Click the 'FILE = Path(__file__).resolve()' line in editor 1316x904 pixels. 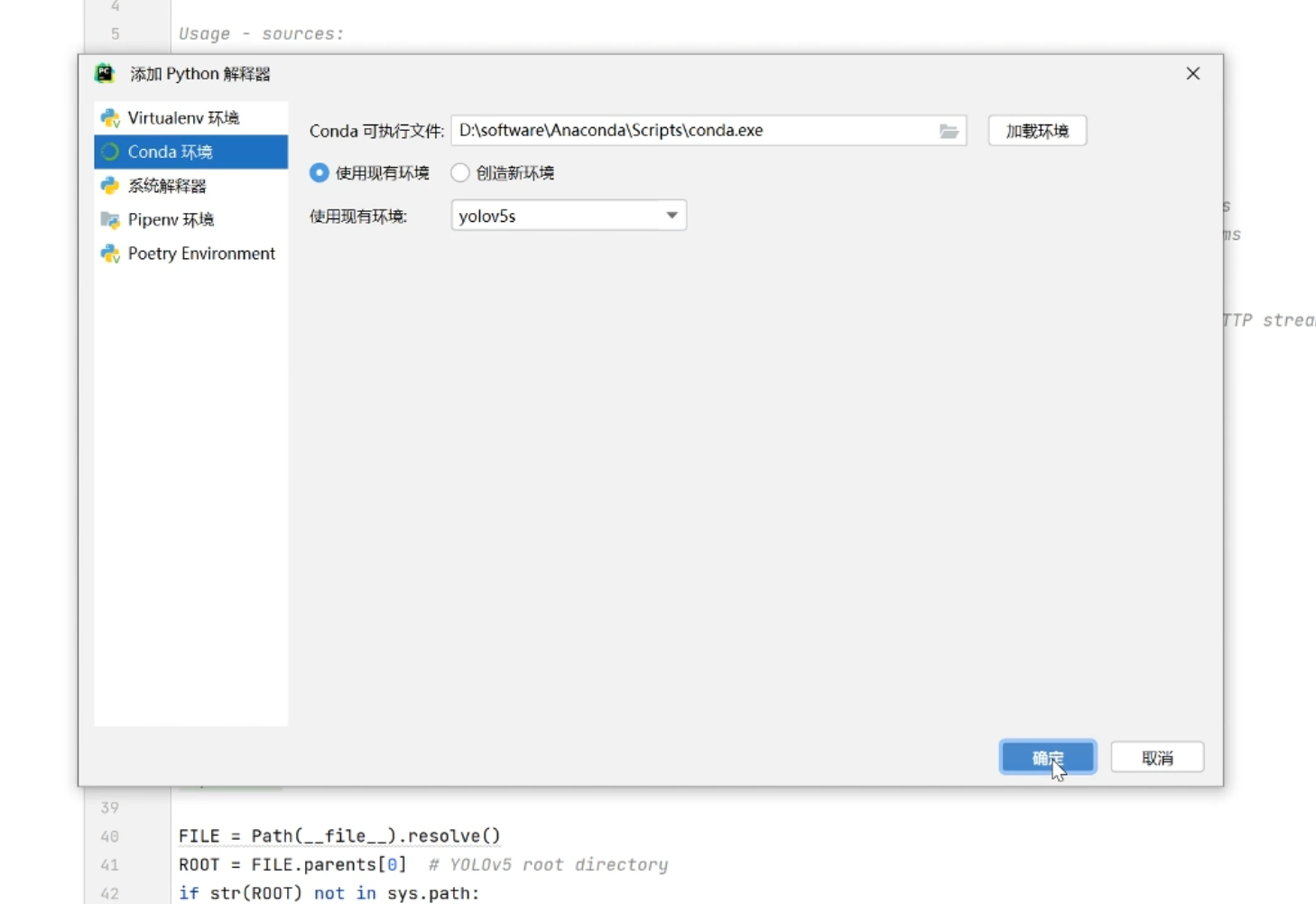339,836
